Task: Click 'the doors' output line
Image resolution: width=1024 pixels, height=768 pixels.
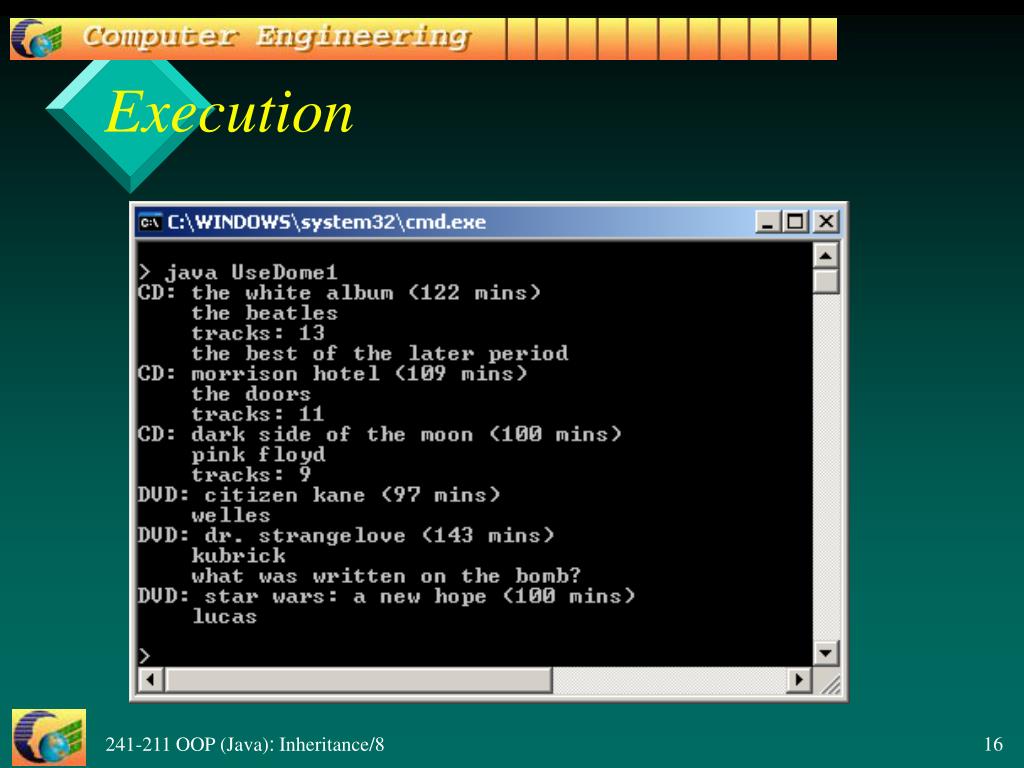Action: pos(251,394)
